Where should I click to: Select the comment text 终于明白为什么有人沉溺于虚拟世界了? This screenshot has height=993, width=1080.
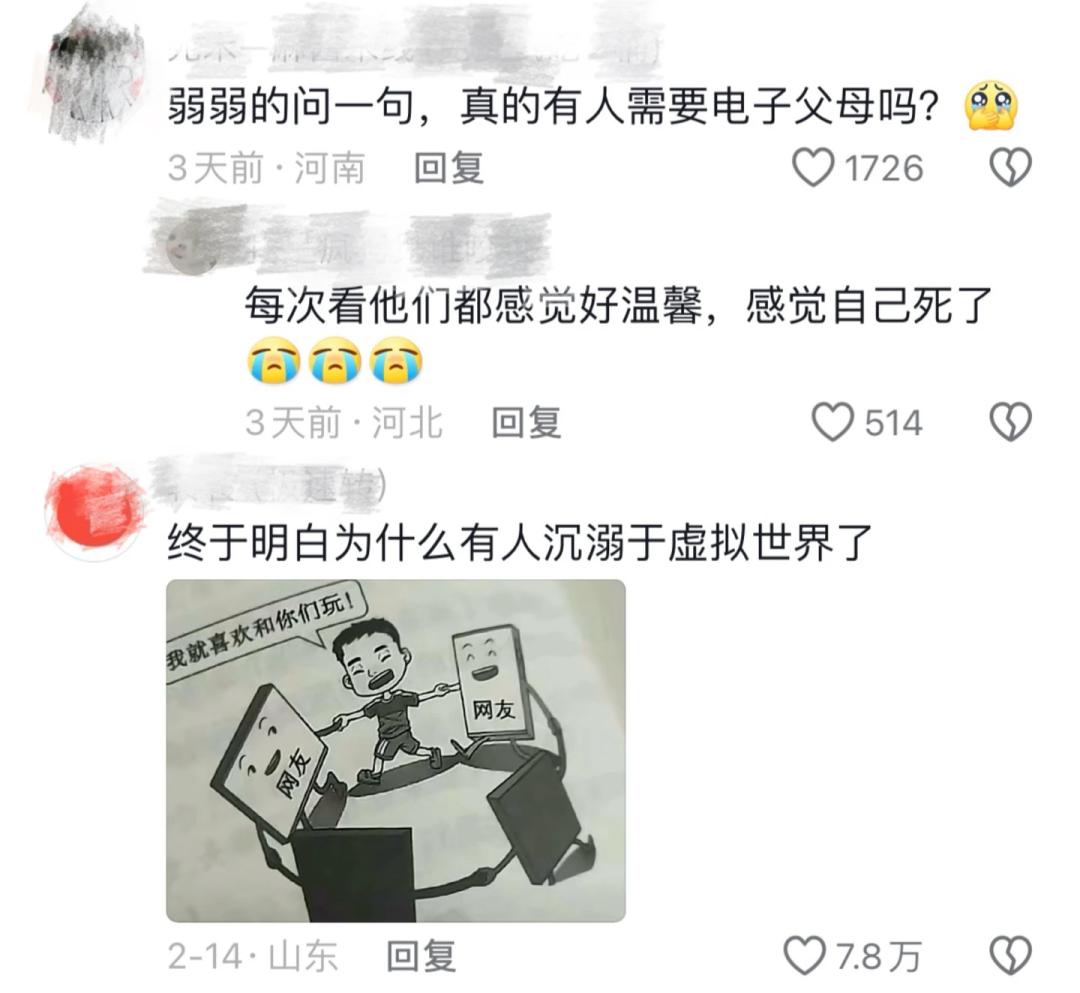click(x=521, y=544)
